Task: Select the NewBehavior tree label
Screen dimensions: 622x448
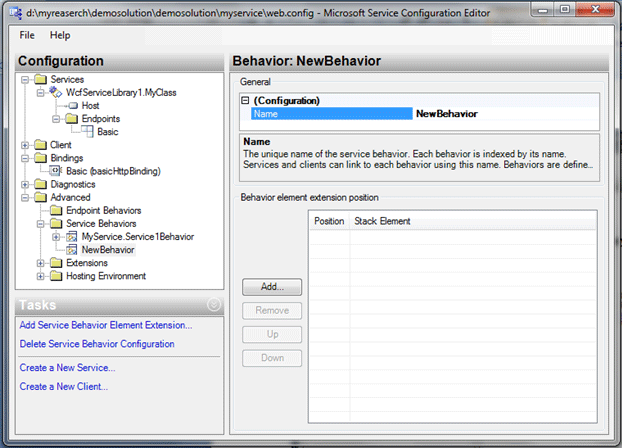Action: pyautogui.click(x=108, y=250)
